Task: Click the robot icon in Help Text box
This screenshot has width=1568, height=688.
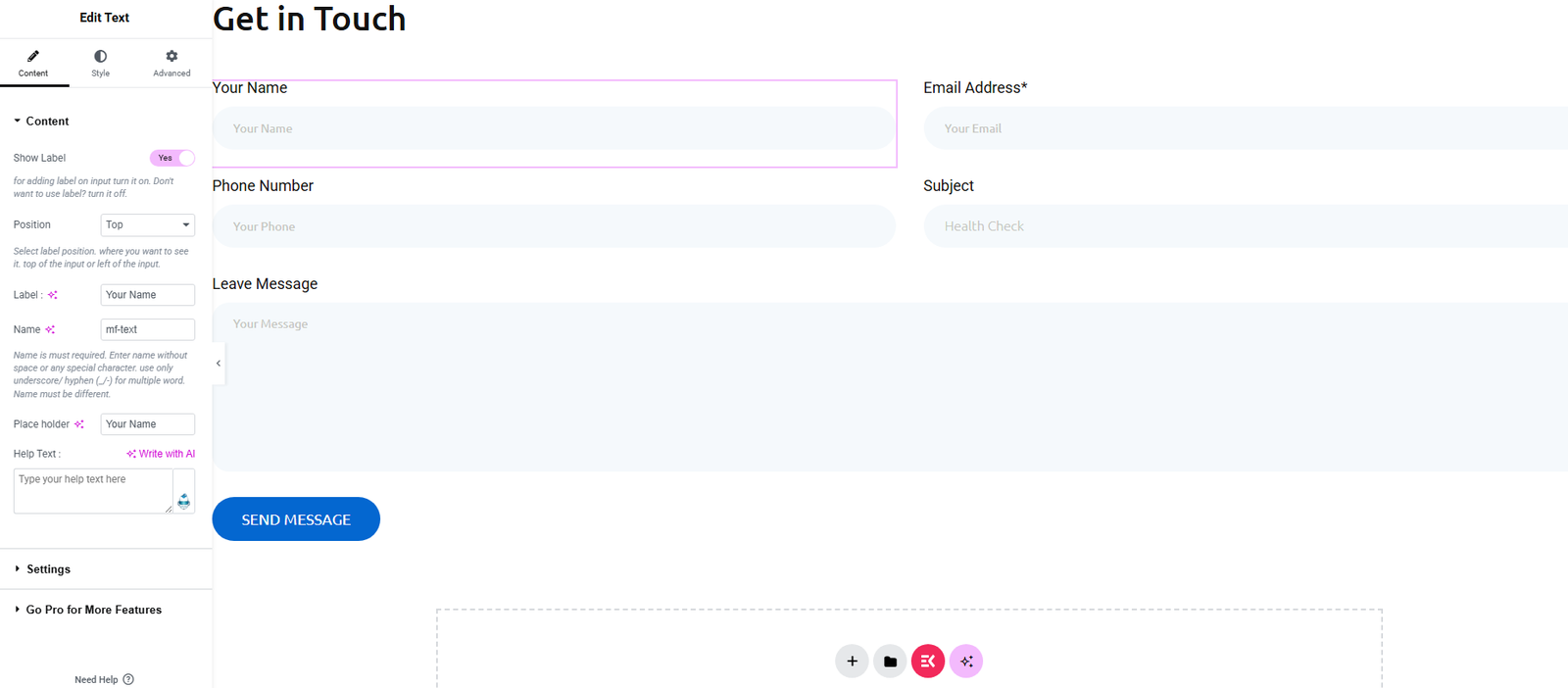Action: (x=183, y=501)
